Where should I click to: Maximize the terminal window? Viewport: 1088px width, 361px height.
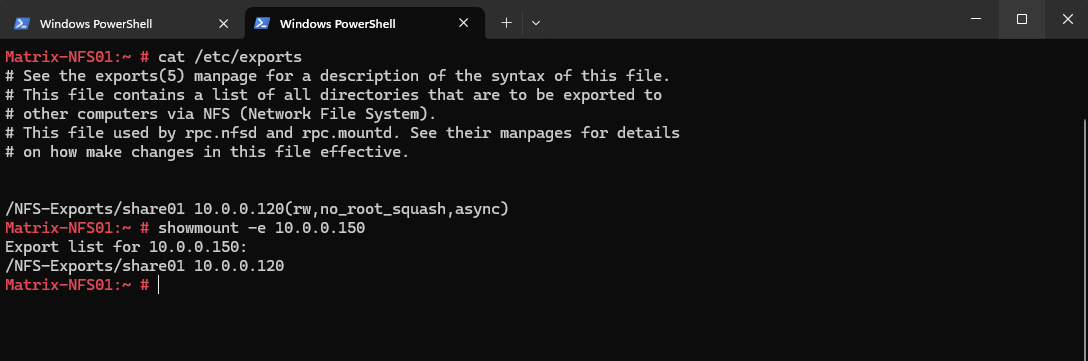click(x=1021, y=19)
